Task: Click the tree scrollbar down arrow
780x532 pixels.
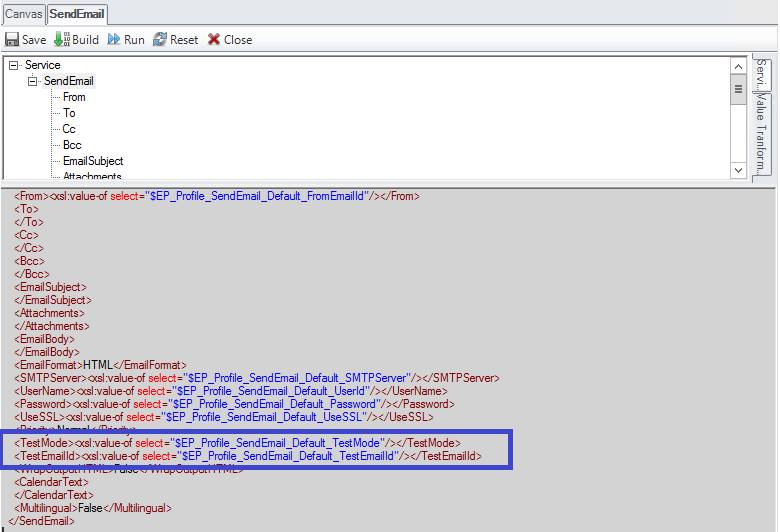Action: point(738,170)
